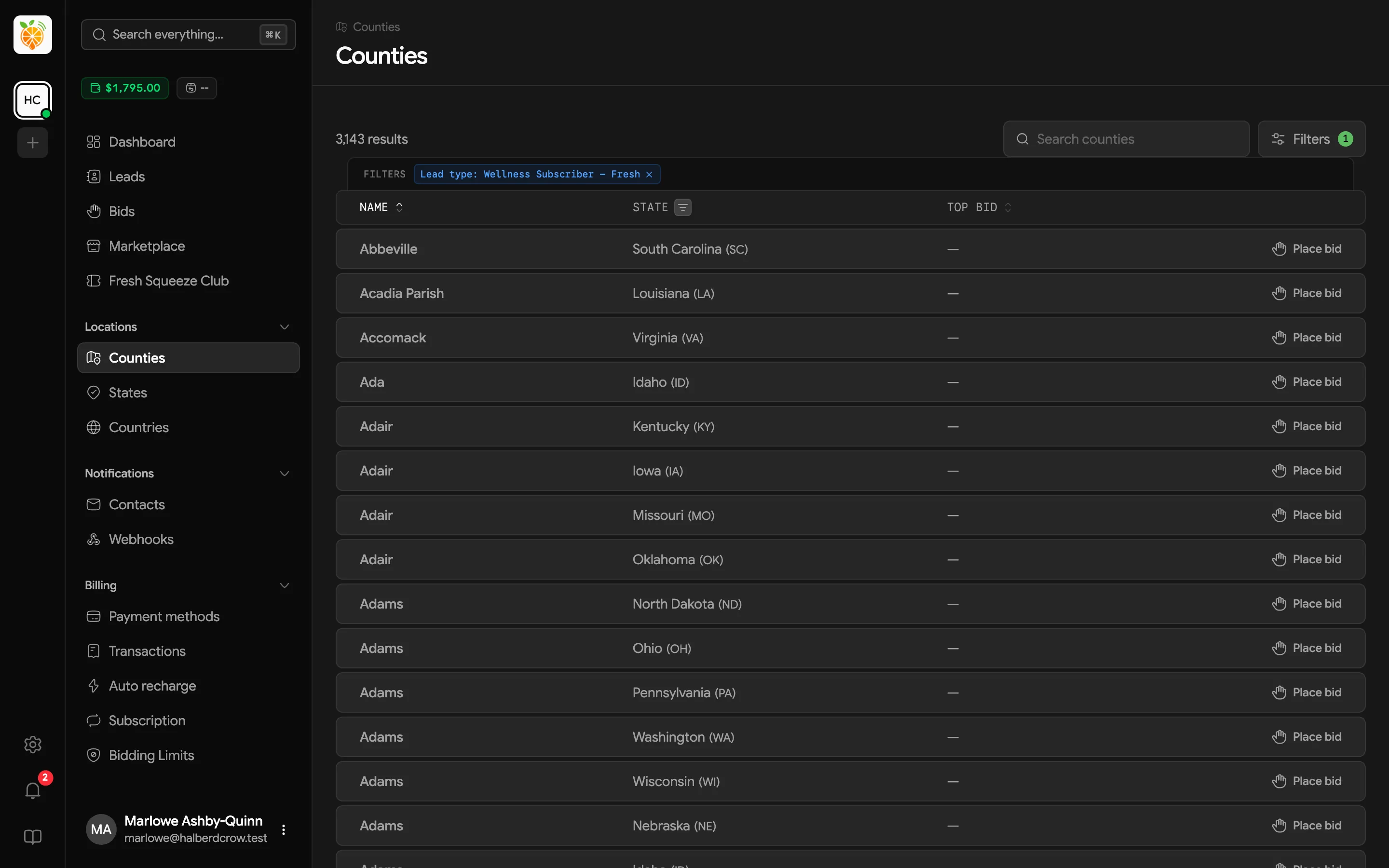Go to Dashboard
The height and width of the screenshot is (868, 1389).
(x=188, y=142)
